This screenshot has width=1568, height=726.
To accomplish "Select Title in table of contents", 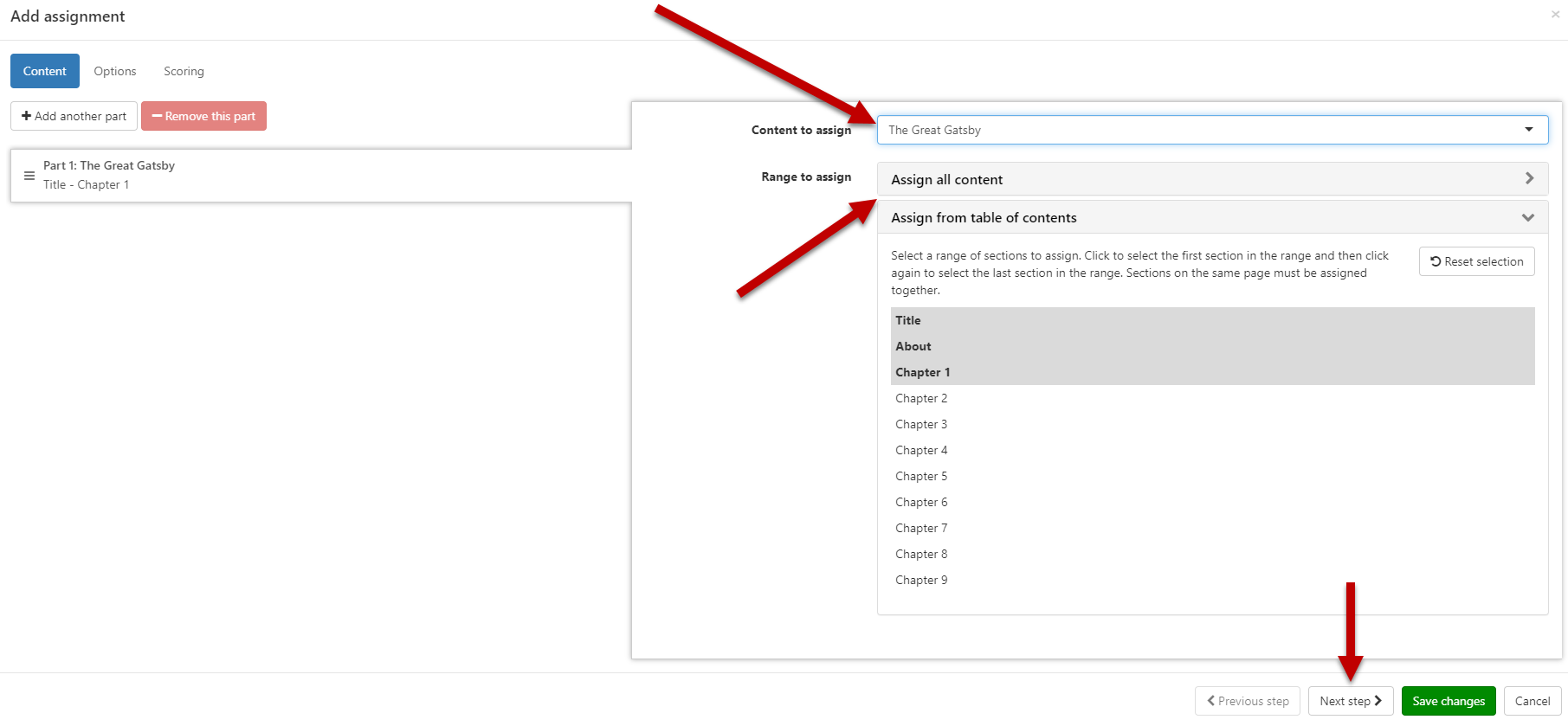I will click(1212, 320).
